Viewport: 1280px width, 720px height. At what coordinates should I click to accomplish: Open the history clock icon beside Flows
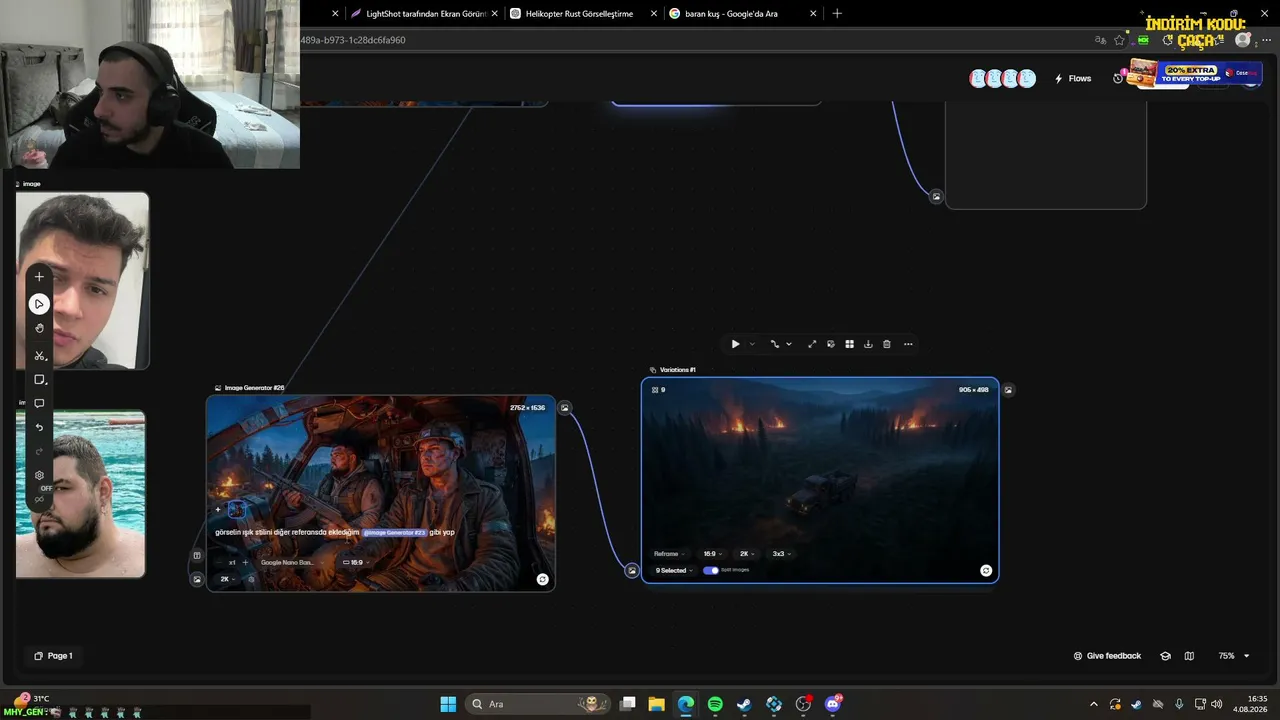(1118, 79)
